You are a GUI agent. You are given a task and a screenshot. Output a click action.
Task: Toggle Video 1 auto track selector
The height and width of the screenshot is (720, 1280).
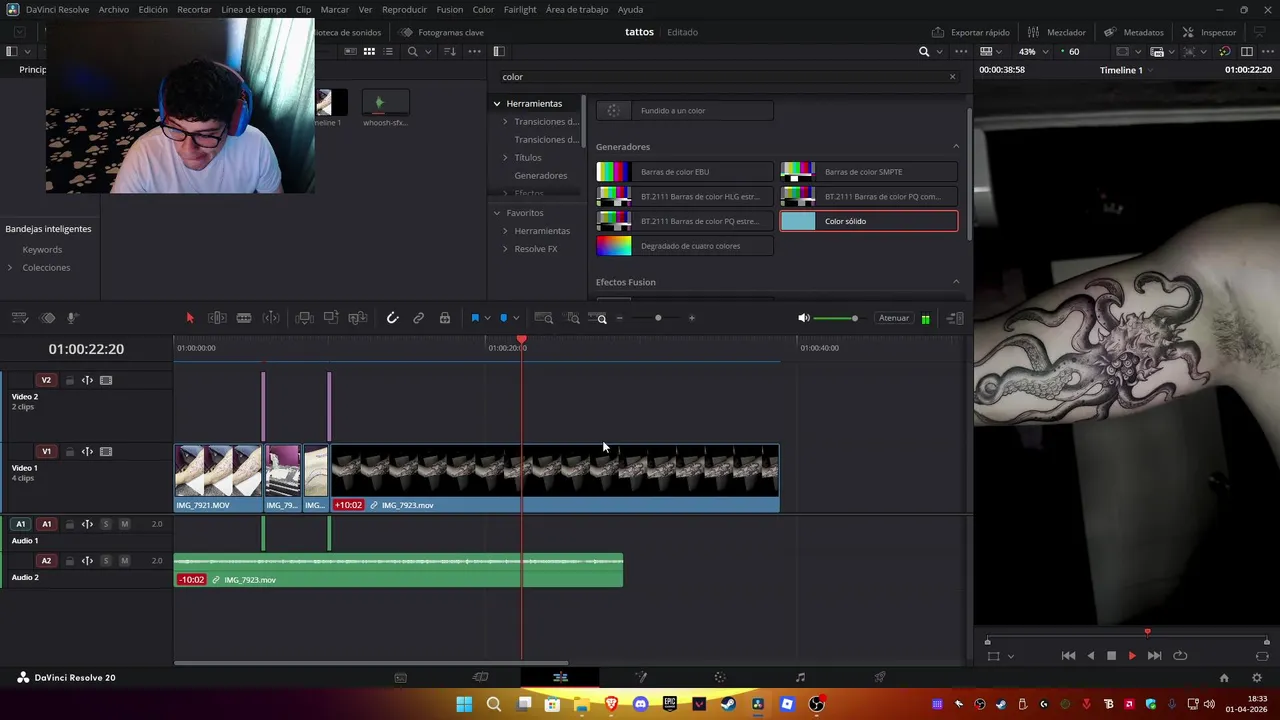pyautogui.click(x=87, y=451)
